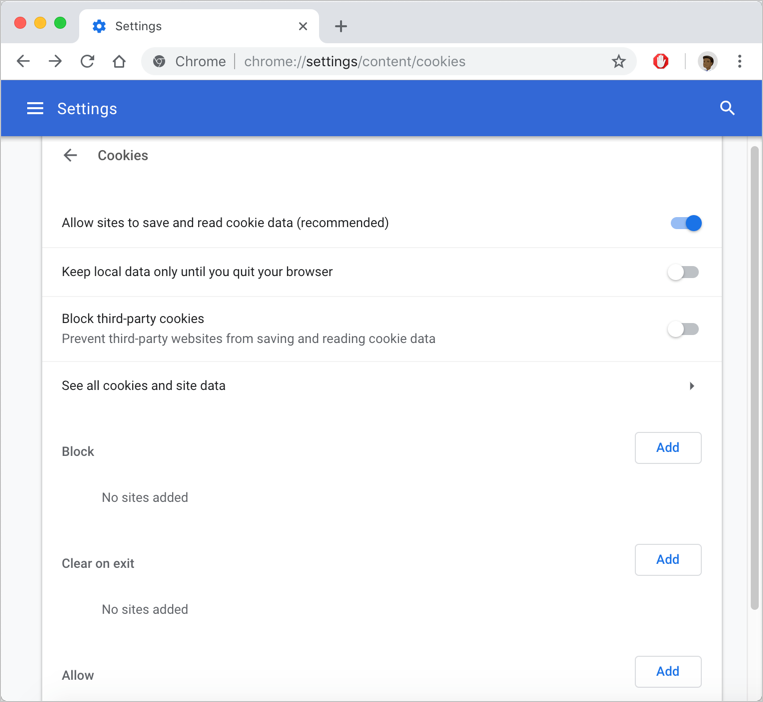763x702 pixels.
Task: Disable allow sites to save cookie data
Action: [685, 223]
